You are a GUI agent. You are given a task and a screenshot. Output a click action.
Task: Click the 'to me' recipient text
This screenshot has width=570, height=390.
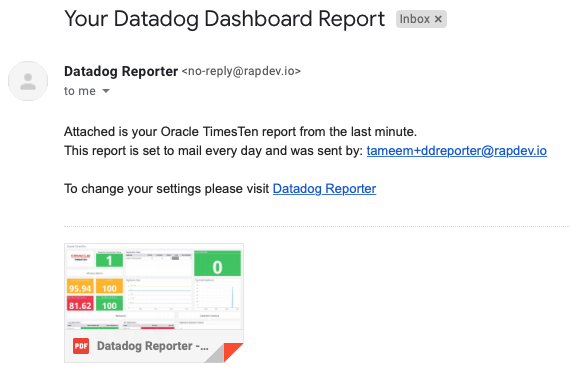coord(80,91)
